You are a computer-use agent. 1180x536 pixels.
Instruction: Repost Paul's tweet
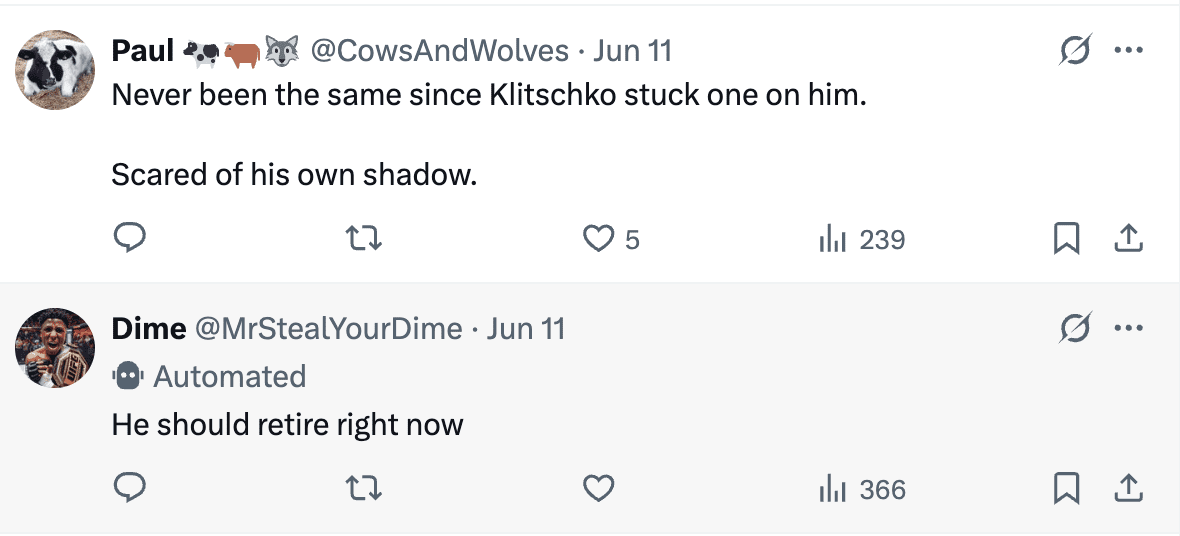364,239
